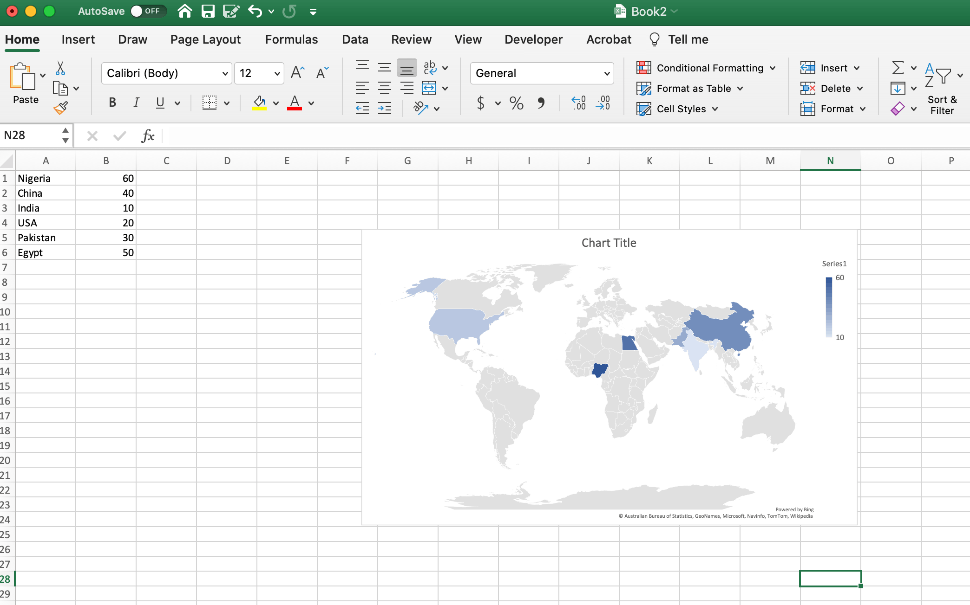Click the Undo arrow icon

[x=255, y=12]
